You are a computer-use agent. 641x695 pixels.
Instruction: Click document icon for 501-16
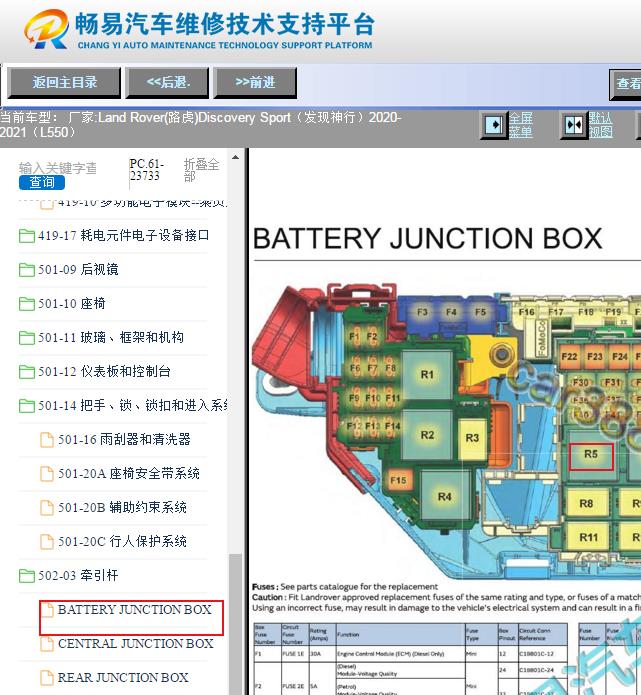click(x=47, y=440)
